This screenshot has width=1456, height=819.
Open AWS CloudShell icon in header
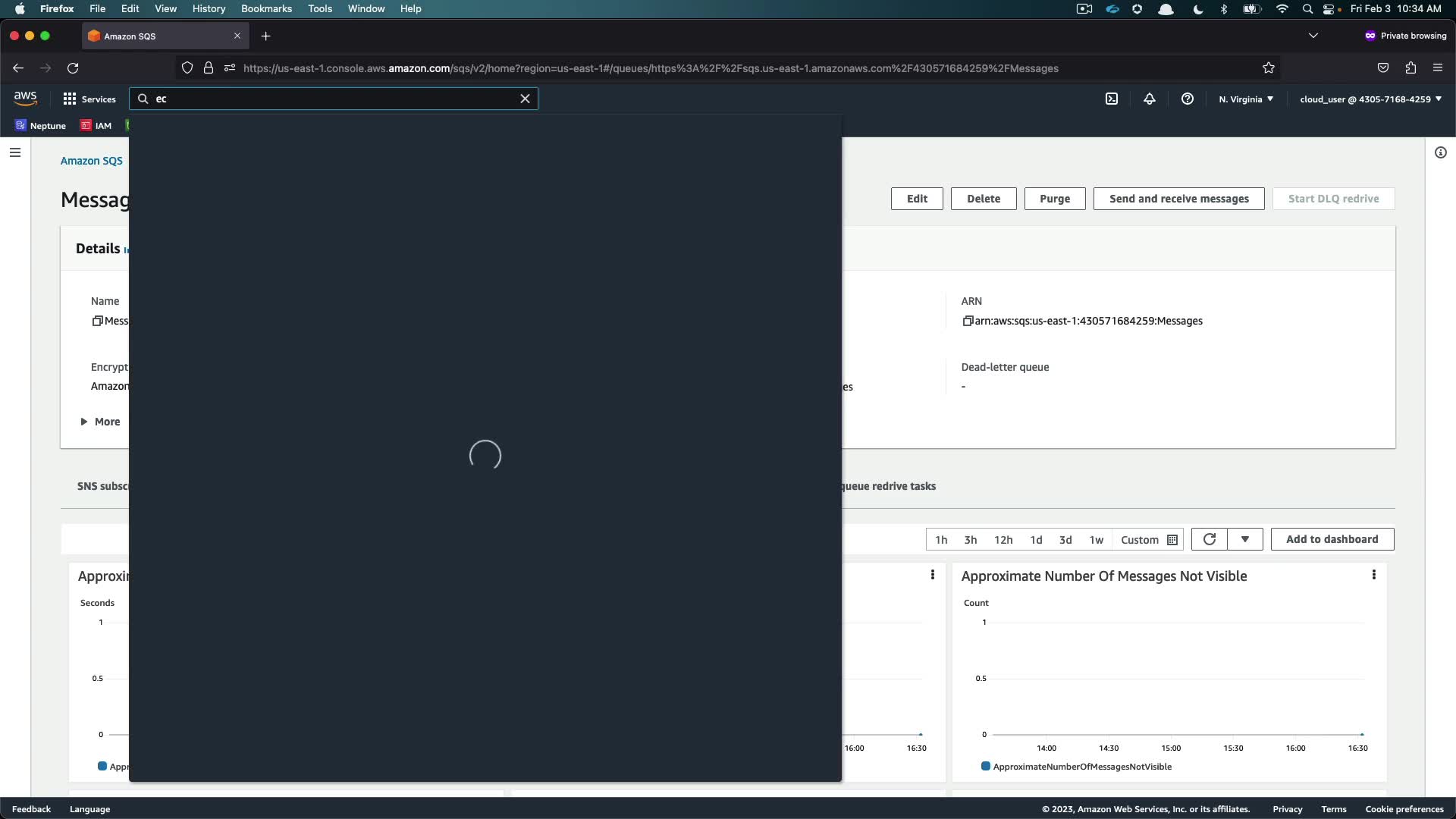coord(1111,99)
